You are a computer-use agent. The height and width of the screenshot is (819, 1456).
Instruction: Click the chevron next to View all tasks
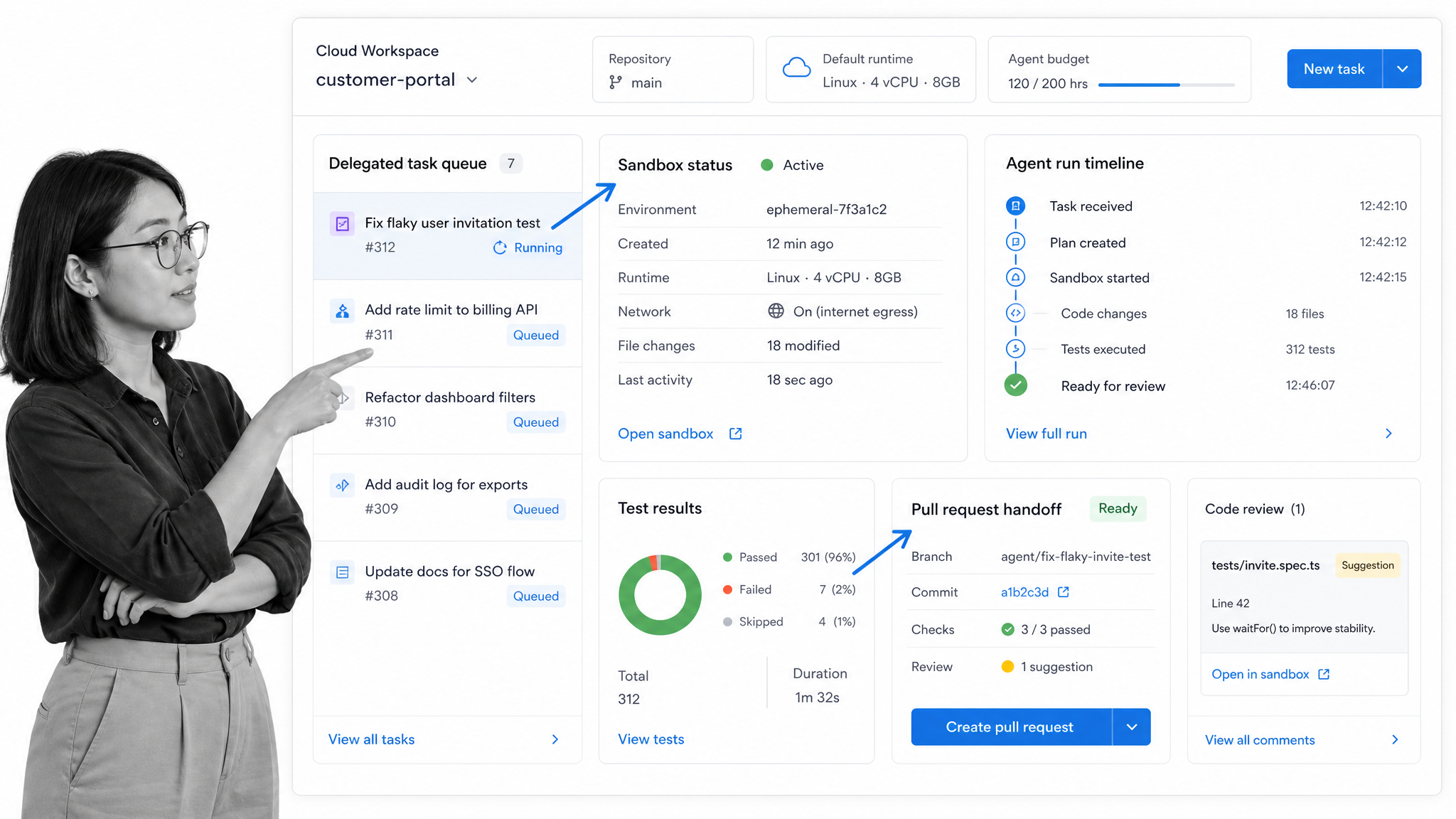click(555, 739)
